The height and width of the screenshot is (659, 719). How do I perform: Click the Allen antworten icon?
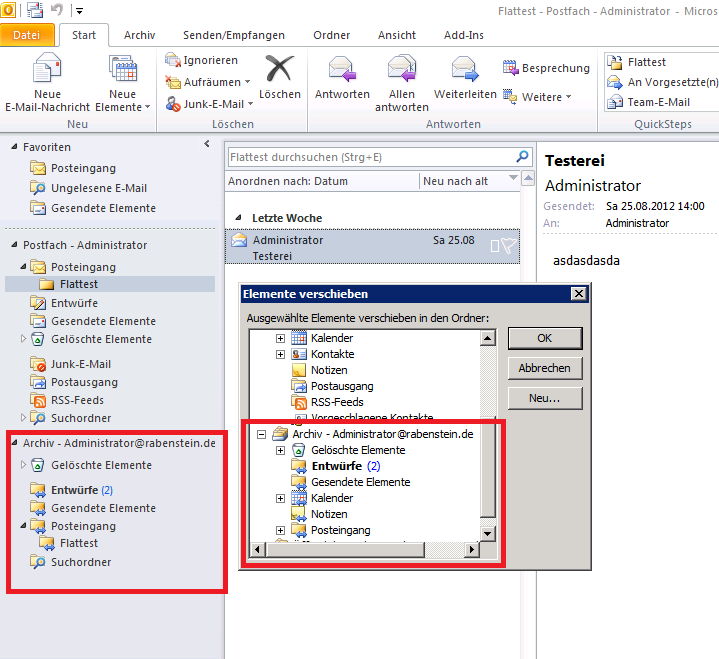coord(402,70)
